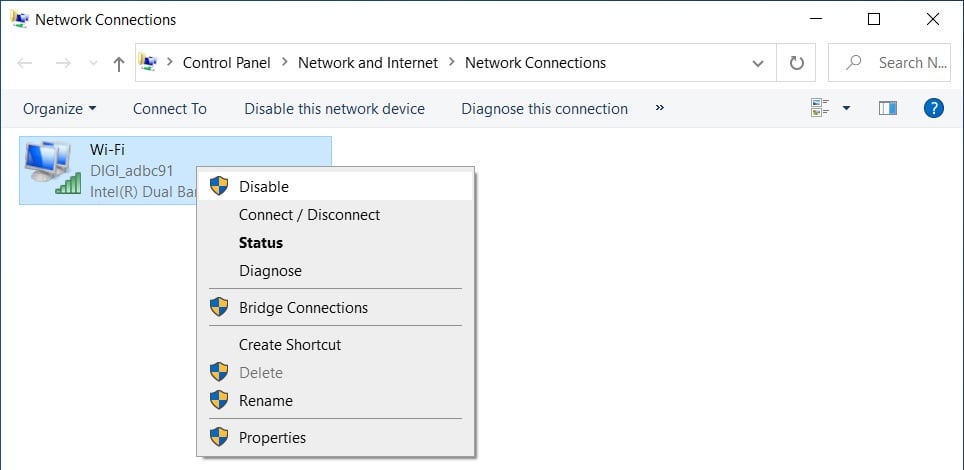Click the Help question mark icon

[934, 108]
